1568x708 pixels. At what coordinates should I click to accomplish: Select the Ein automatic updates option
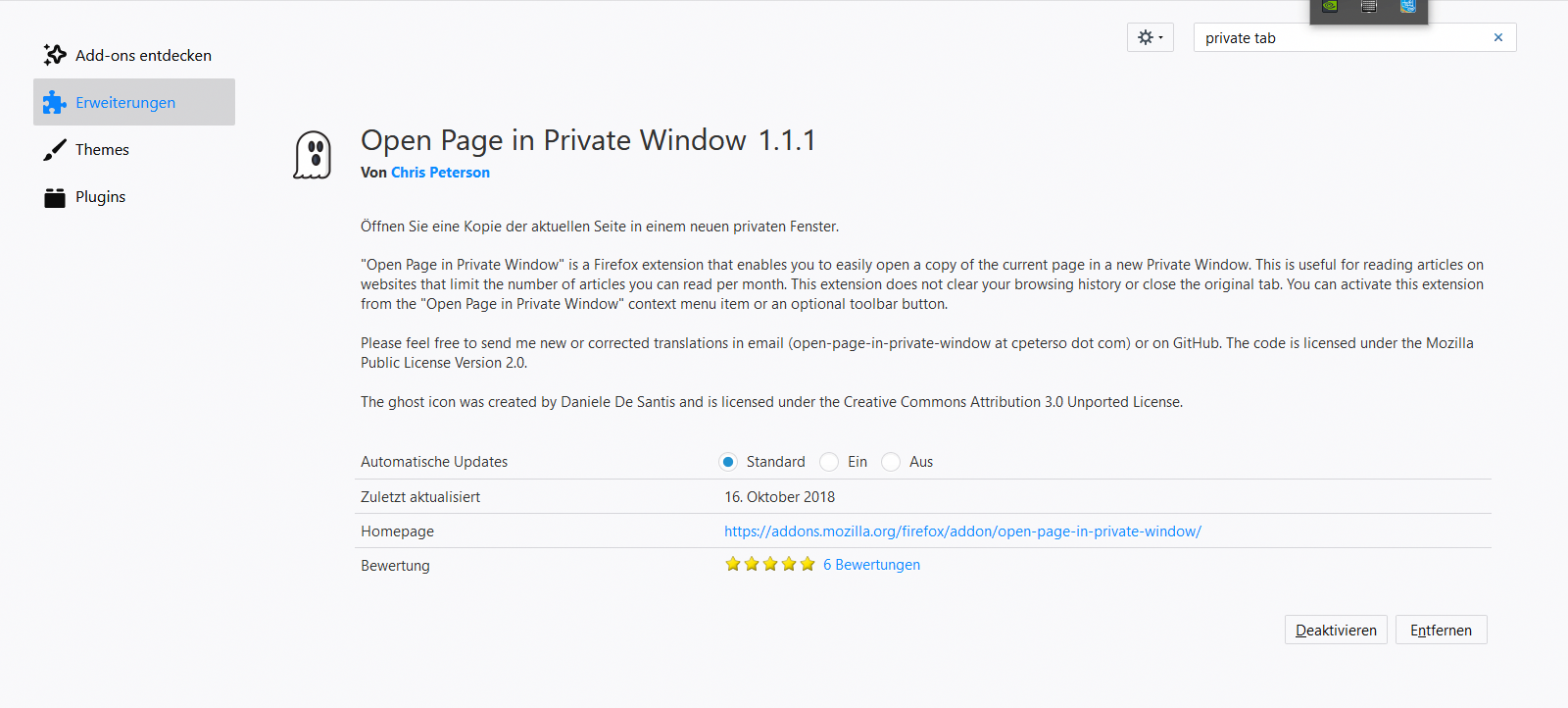coord(829,462)
